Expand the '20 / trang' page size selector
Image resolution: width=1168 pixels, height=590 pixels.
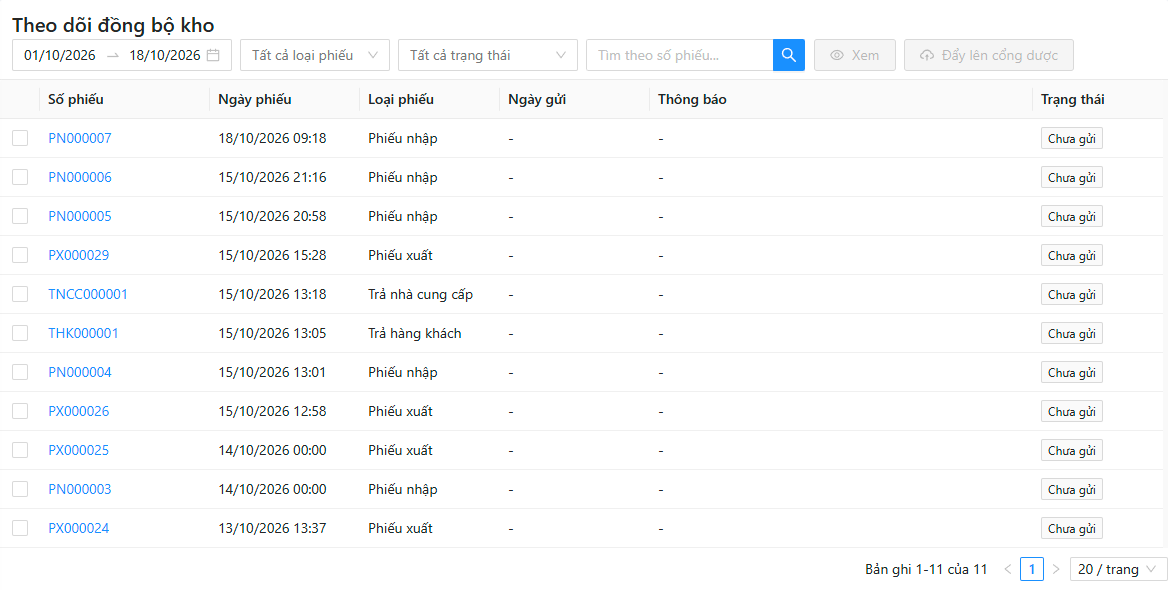coord(1118,569)
